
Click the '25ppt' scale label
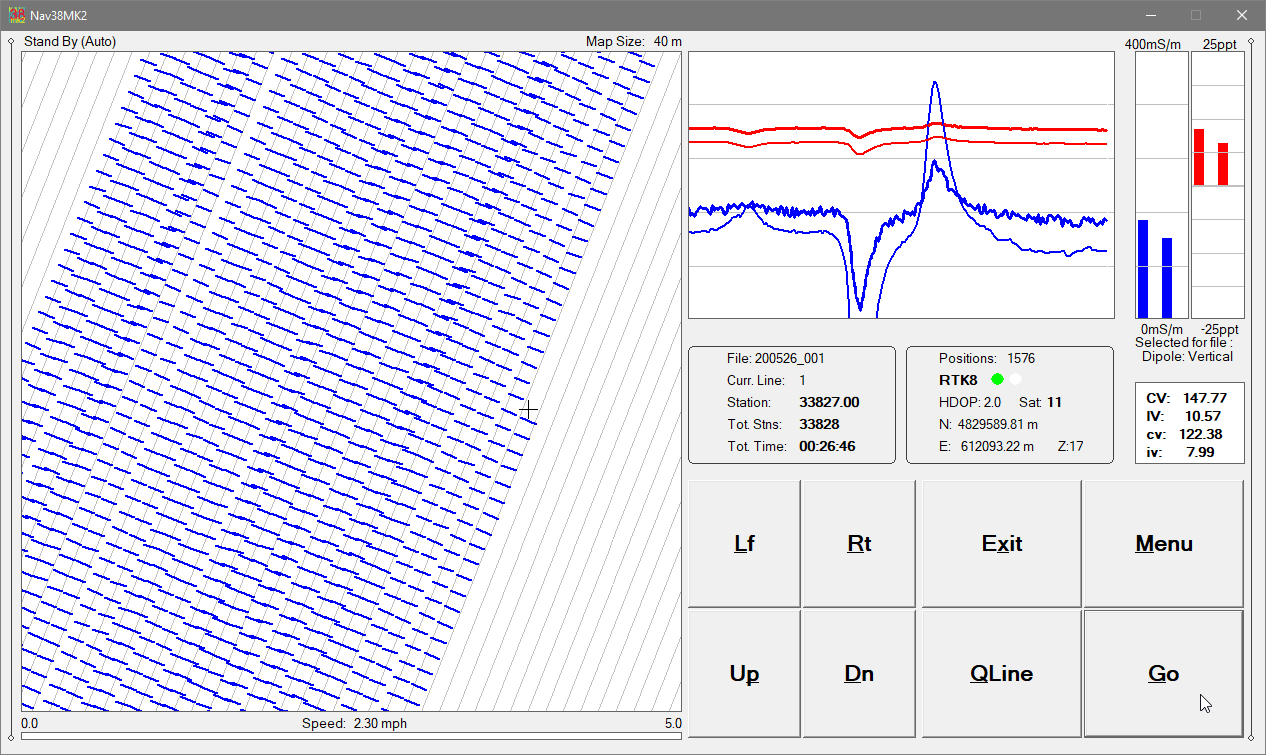[1219, 45]
